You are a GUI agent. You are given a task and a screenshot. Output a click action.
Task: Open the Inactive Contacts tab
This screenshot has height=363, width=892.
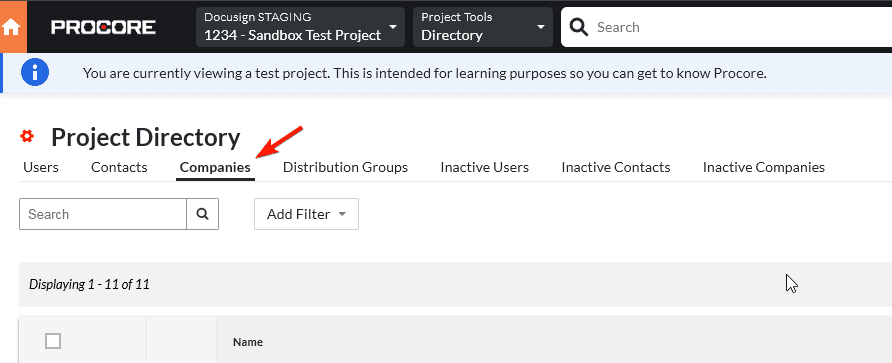click(616, 167)
